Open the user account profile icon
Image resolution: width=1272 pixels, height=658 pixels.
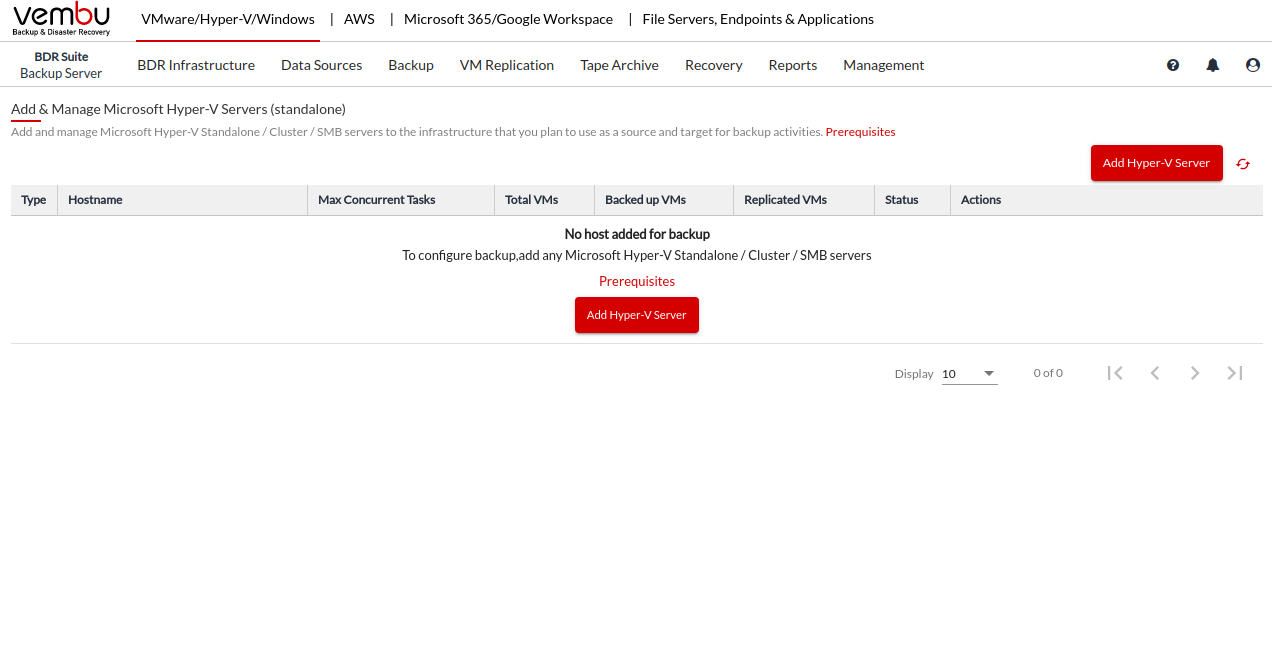[1253, 65]
